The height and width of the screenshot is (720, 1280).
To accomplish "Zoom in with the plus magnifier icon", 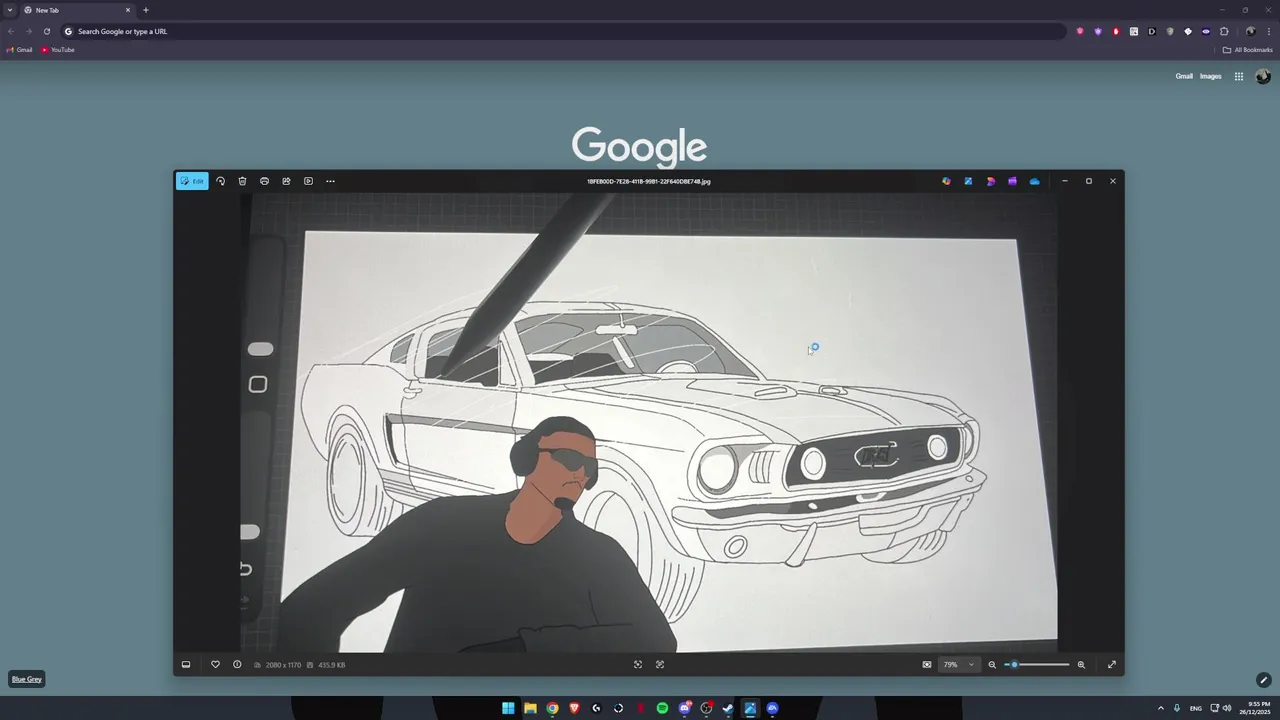I will 1081,664.
